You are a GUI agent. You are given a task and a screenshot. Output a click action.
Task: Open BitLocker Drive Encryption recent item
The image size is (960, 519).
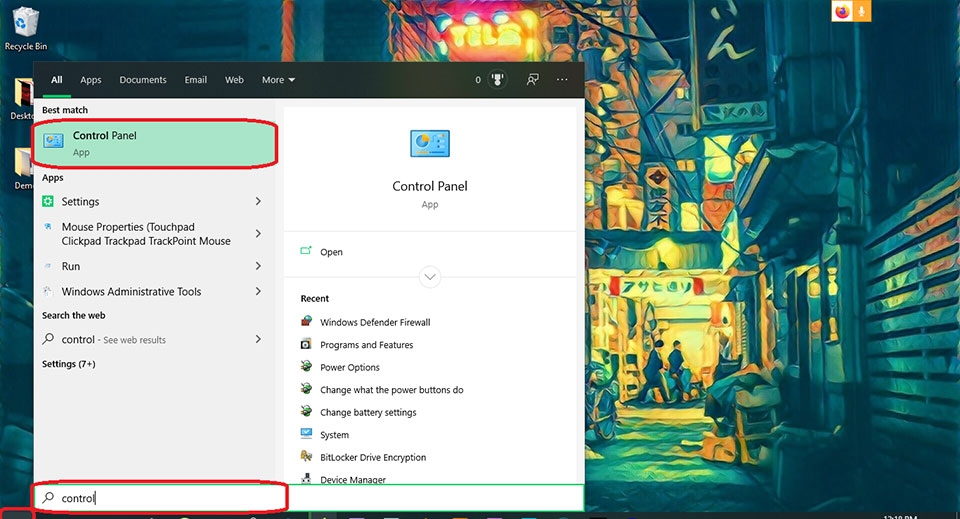pos(373,457)
